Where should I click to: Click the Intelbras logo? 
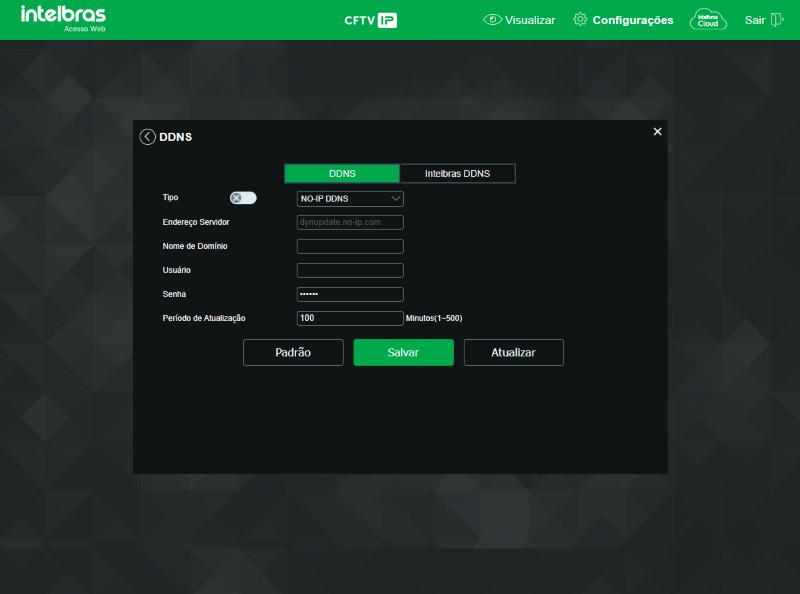[x=63, y=19]
